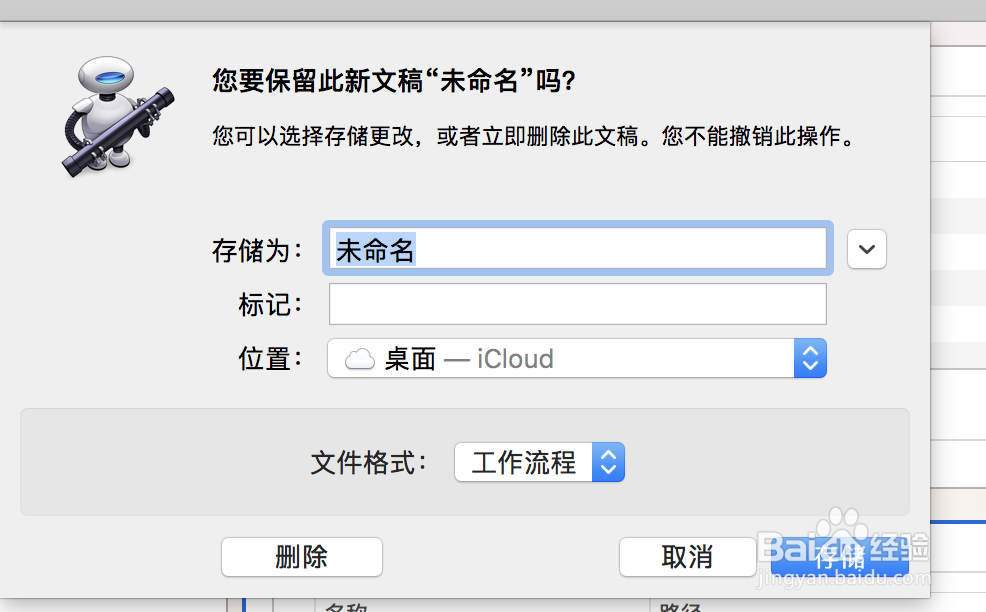Click the blue up-down arrows on 位置 menu
The height and width of the screenshot is (612, 986).
pos(811,358)
